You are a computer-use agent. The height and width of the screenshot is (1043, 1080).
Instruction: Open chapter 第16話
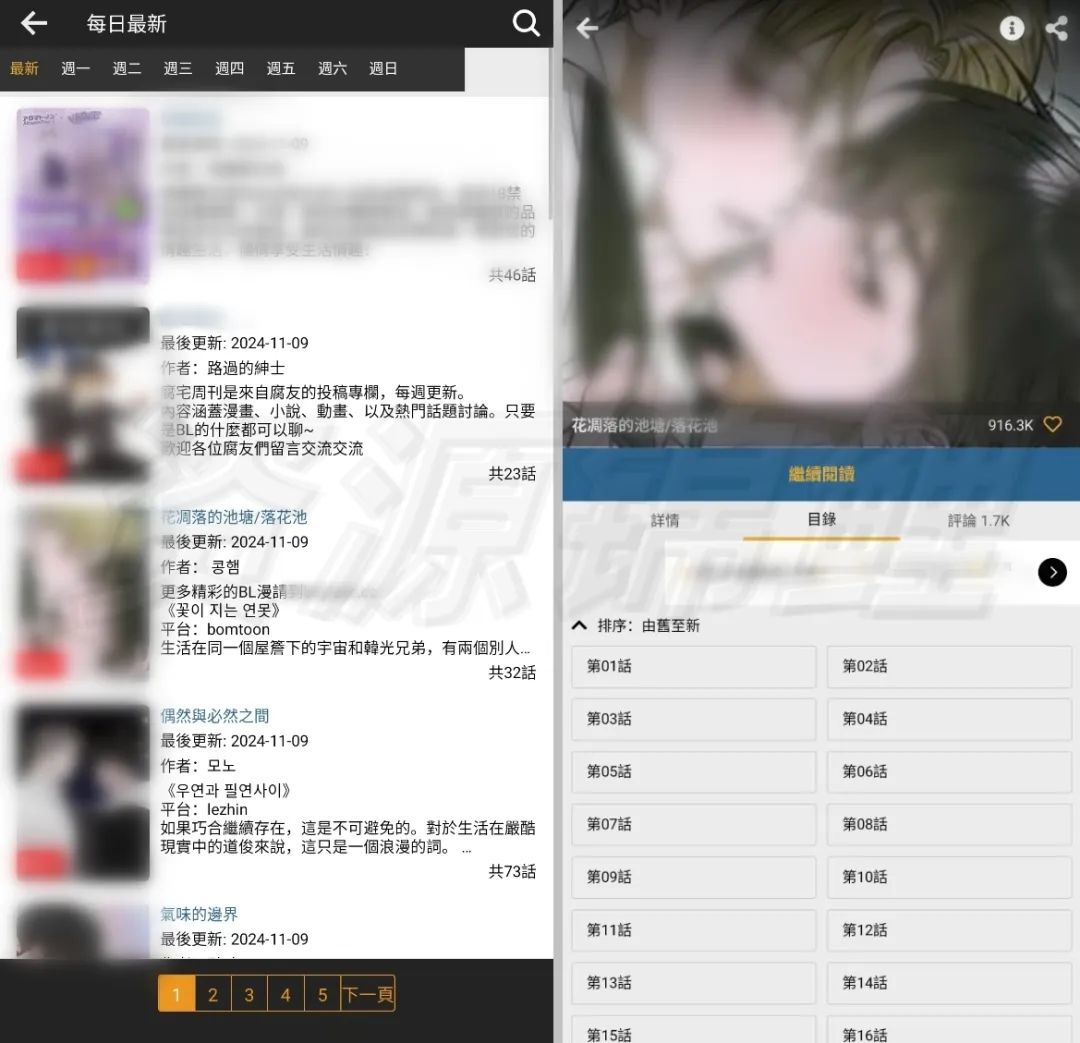click(949, 1030)
